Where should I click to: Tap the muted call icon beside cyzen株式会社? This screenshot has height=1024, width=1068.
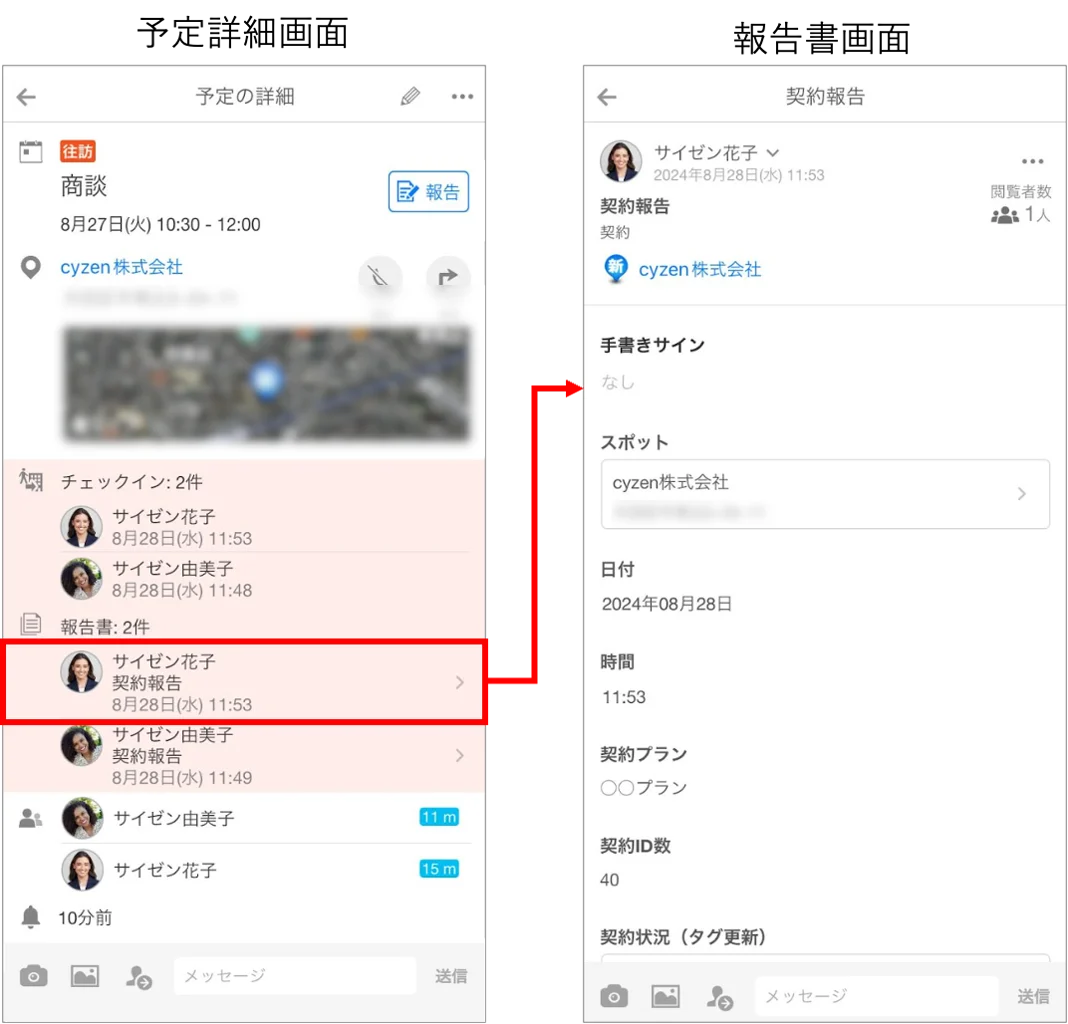click(379, 277)
